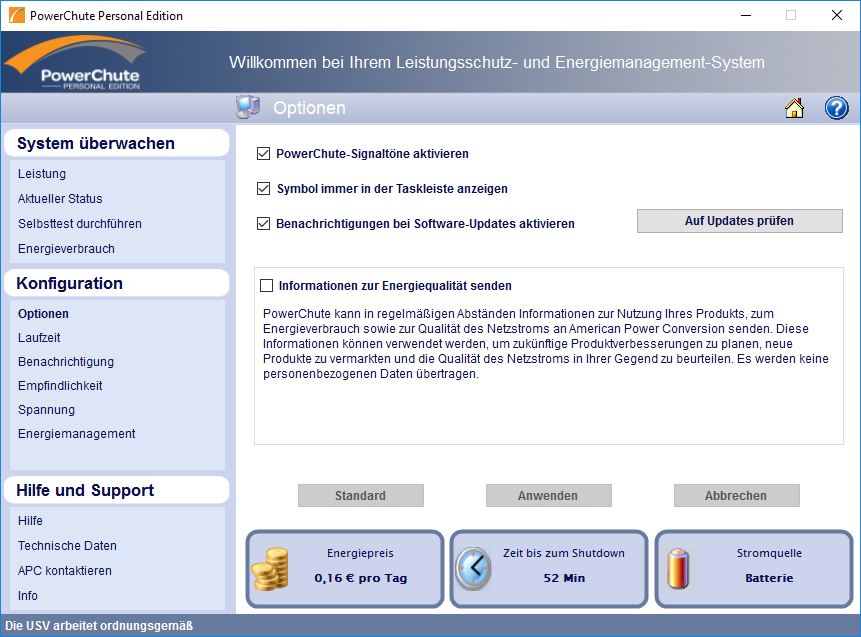Open the Info page
Screen dimensions: 861x637
click(27, 596)
